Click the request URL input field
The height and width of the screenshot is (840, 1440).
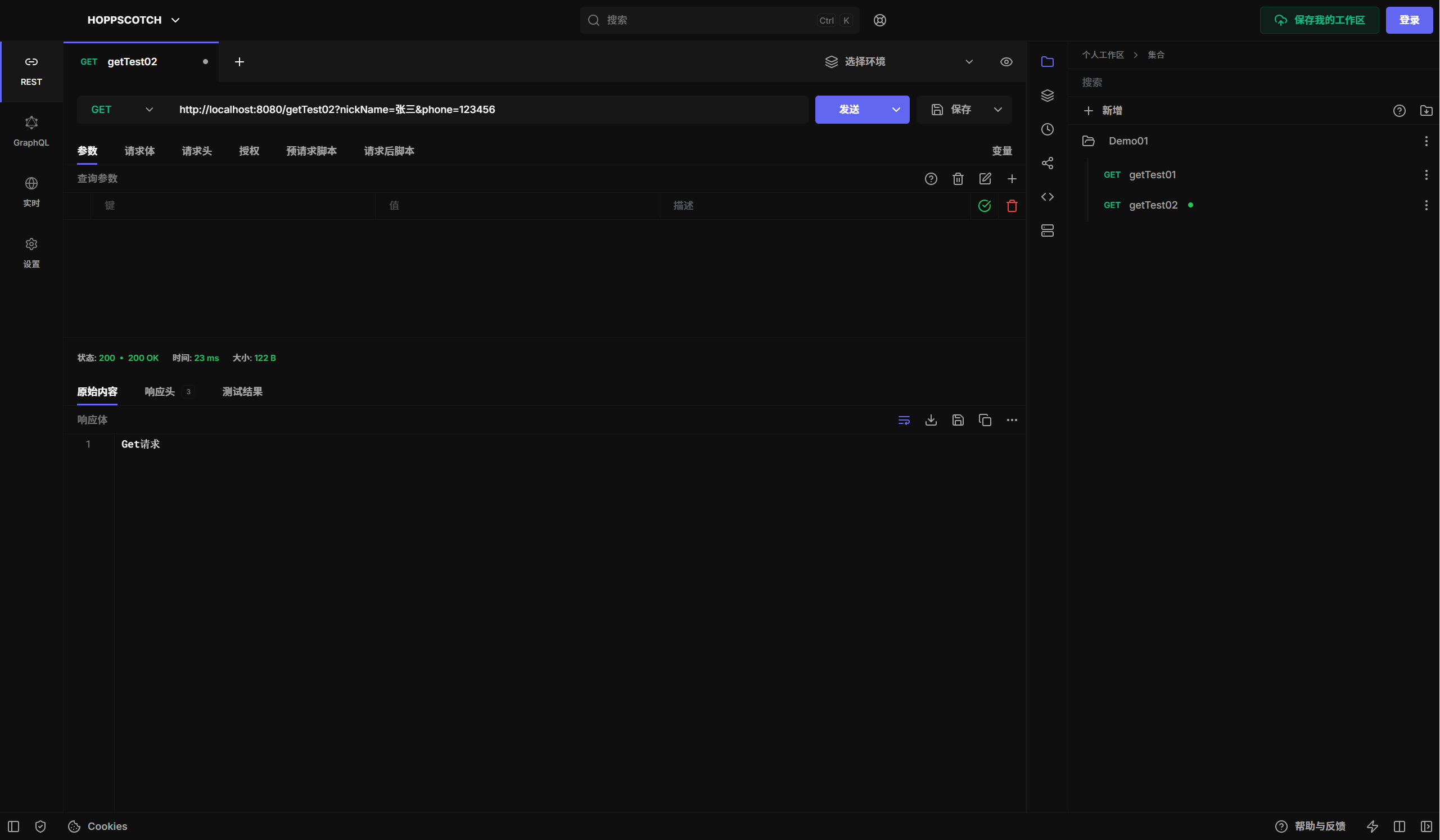(x=490, y=110)
